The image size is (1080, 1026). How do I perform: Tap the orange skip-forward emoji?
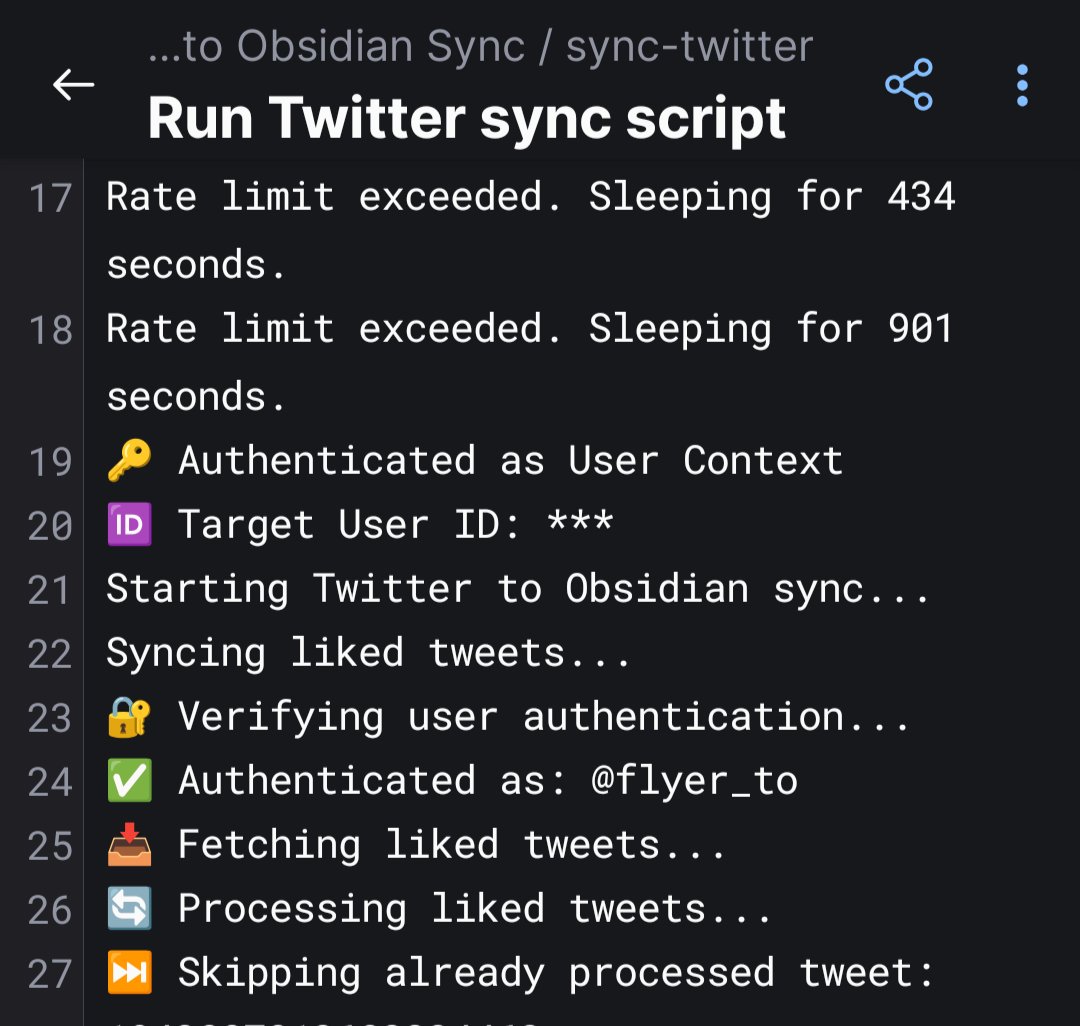(129, 973)
